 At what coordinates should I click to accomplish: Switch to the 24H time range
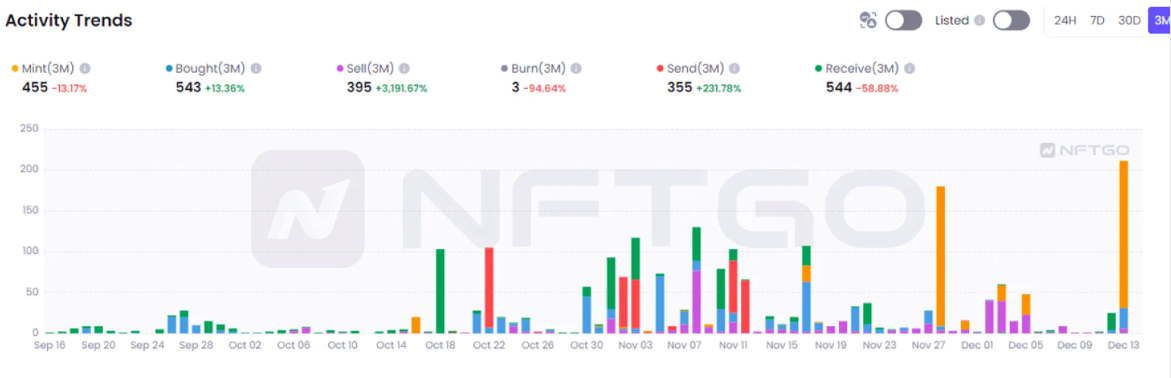pyautogui.click(x=1065, y=21)
